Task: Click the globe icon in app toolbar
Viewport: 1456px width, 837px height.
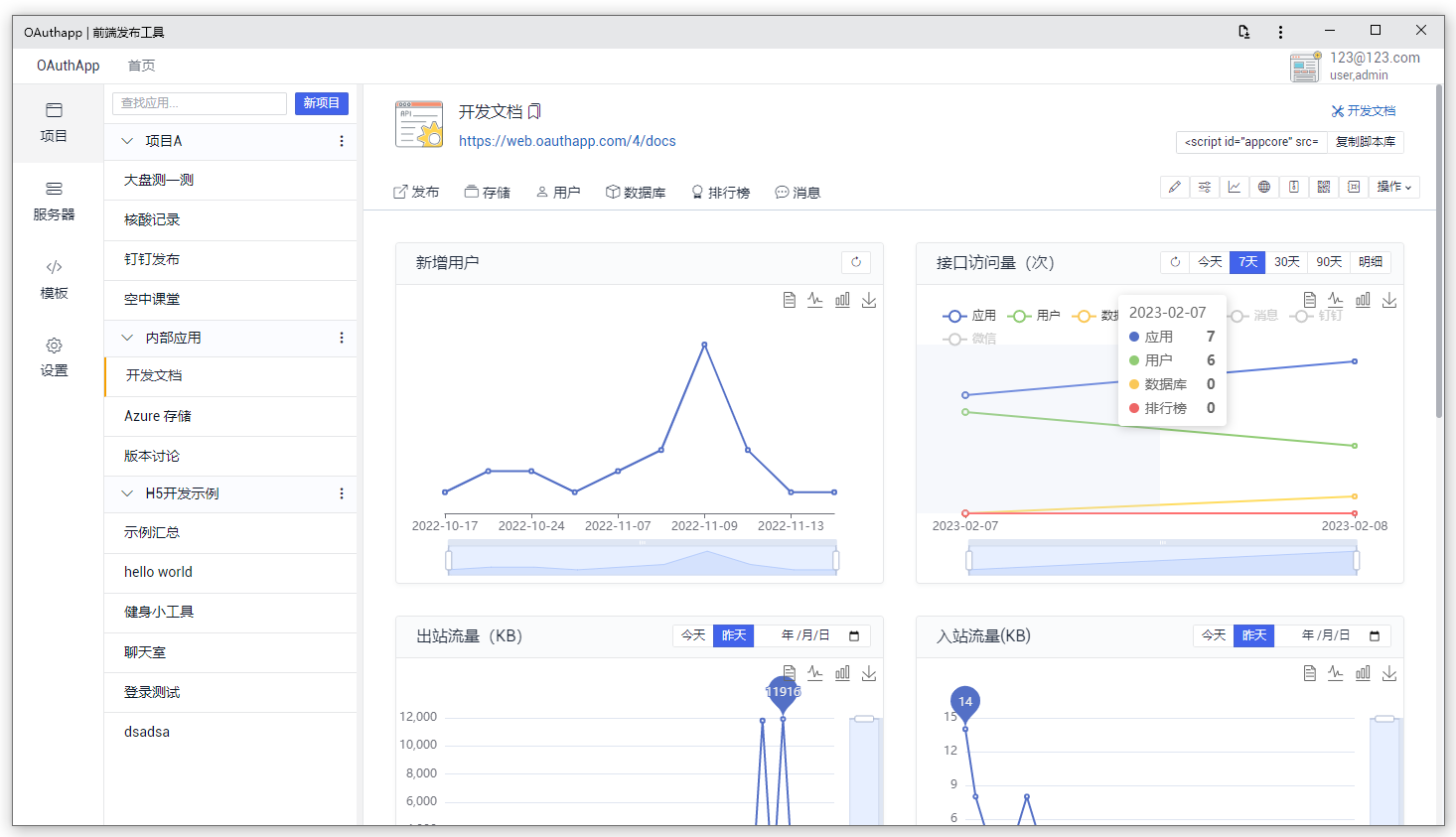Action: (x=1264, y=187)
